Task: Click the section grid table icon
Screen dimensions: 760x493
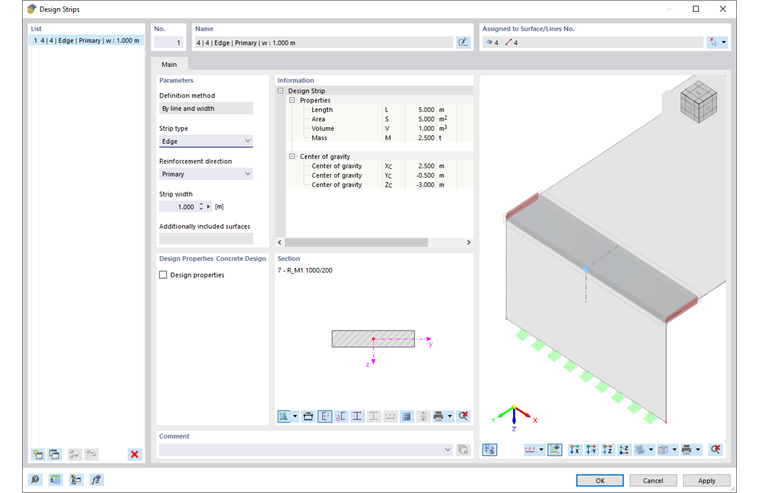Action: pyautogui.click(x=407, y=416)
